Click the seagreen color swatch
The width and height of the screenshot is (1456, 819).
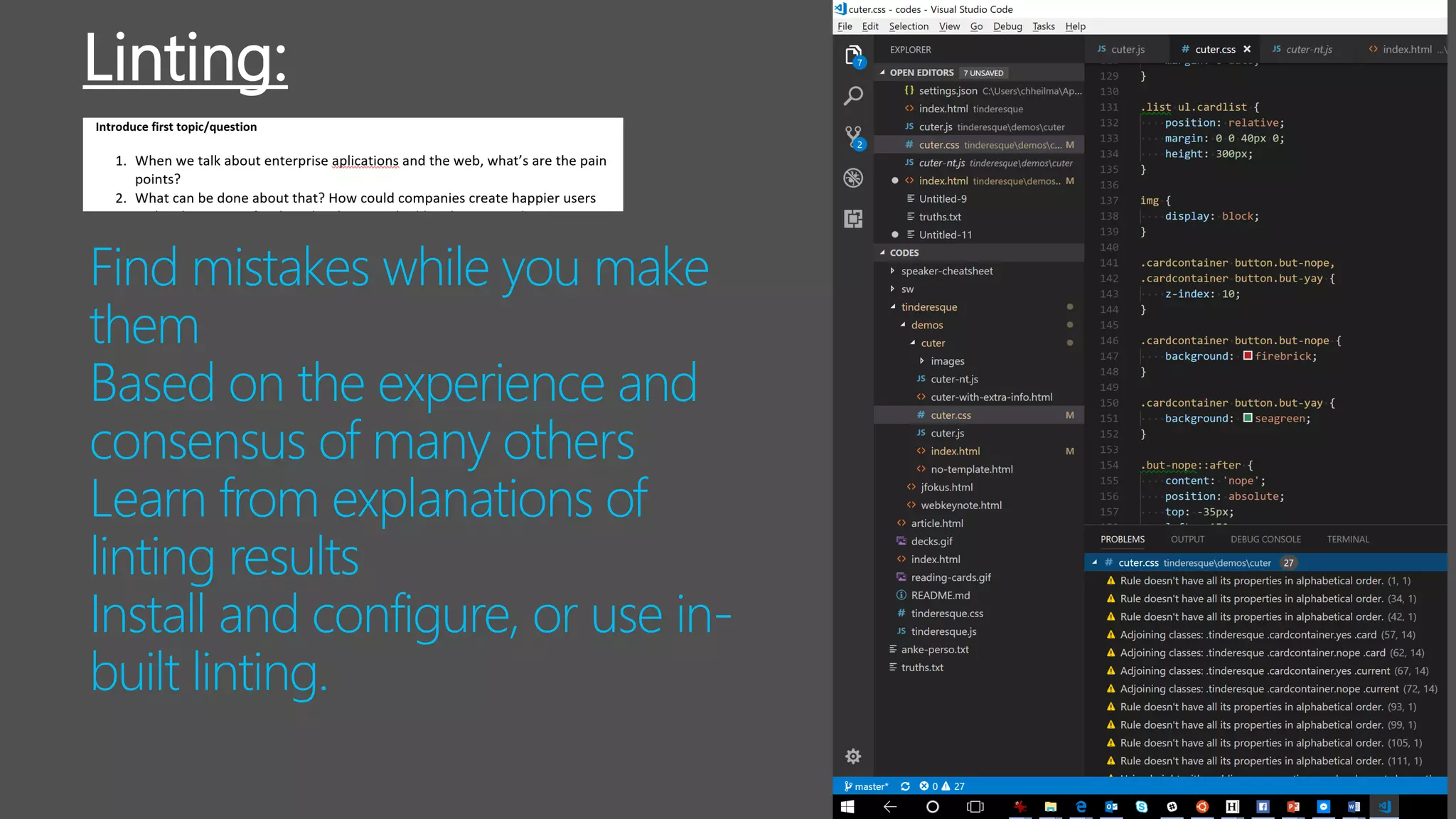coord(1248,418)
